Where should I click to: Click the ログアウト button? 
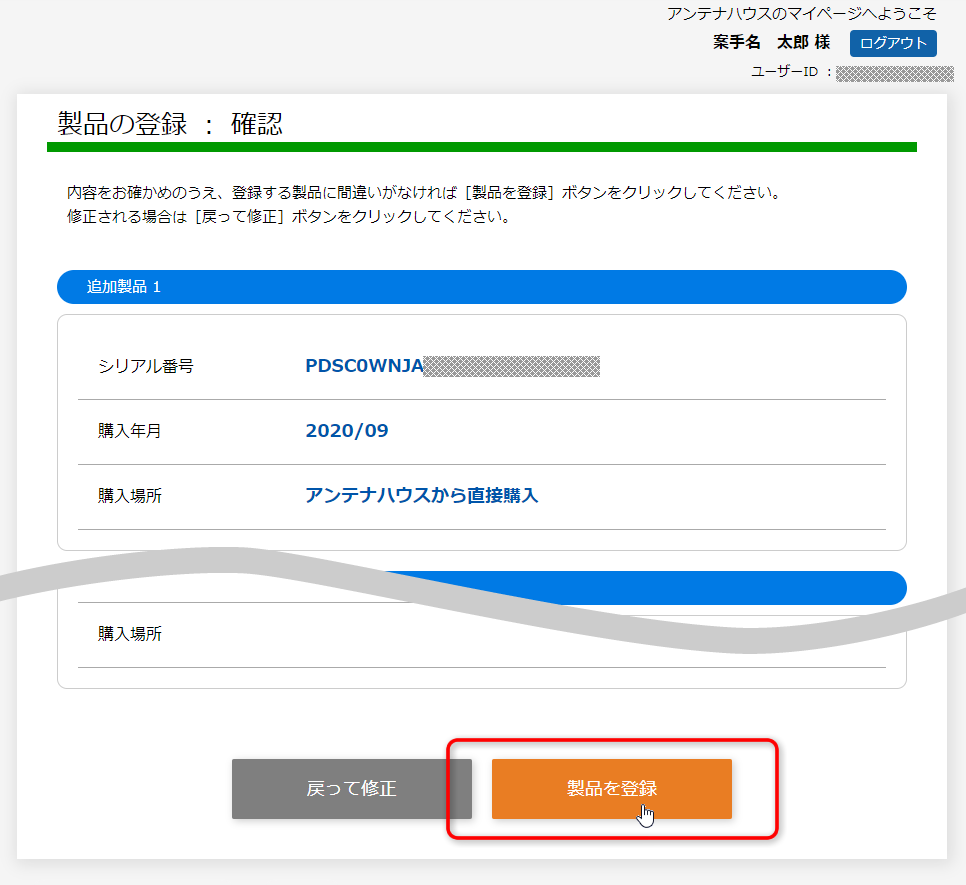893,43
